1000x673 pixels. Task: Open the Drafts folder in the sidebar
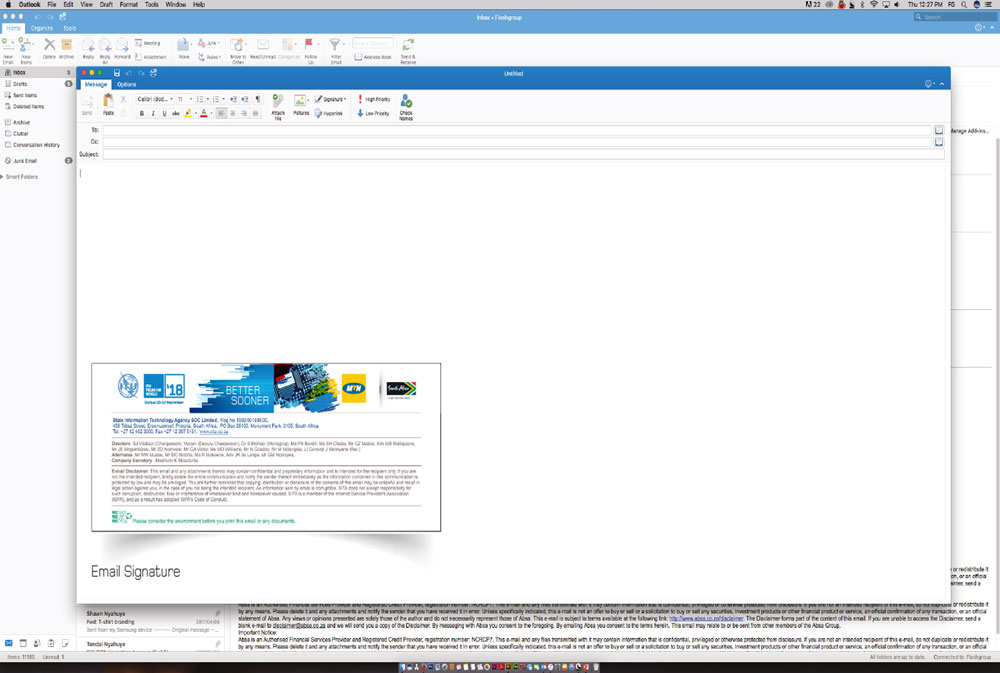tap(20, 84)
